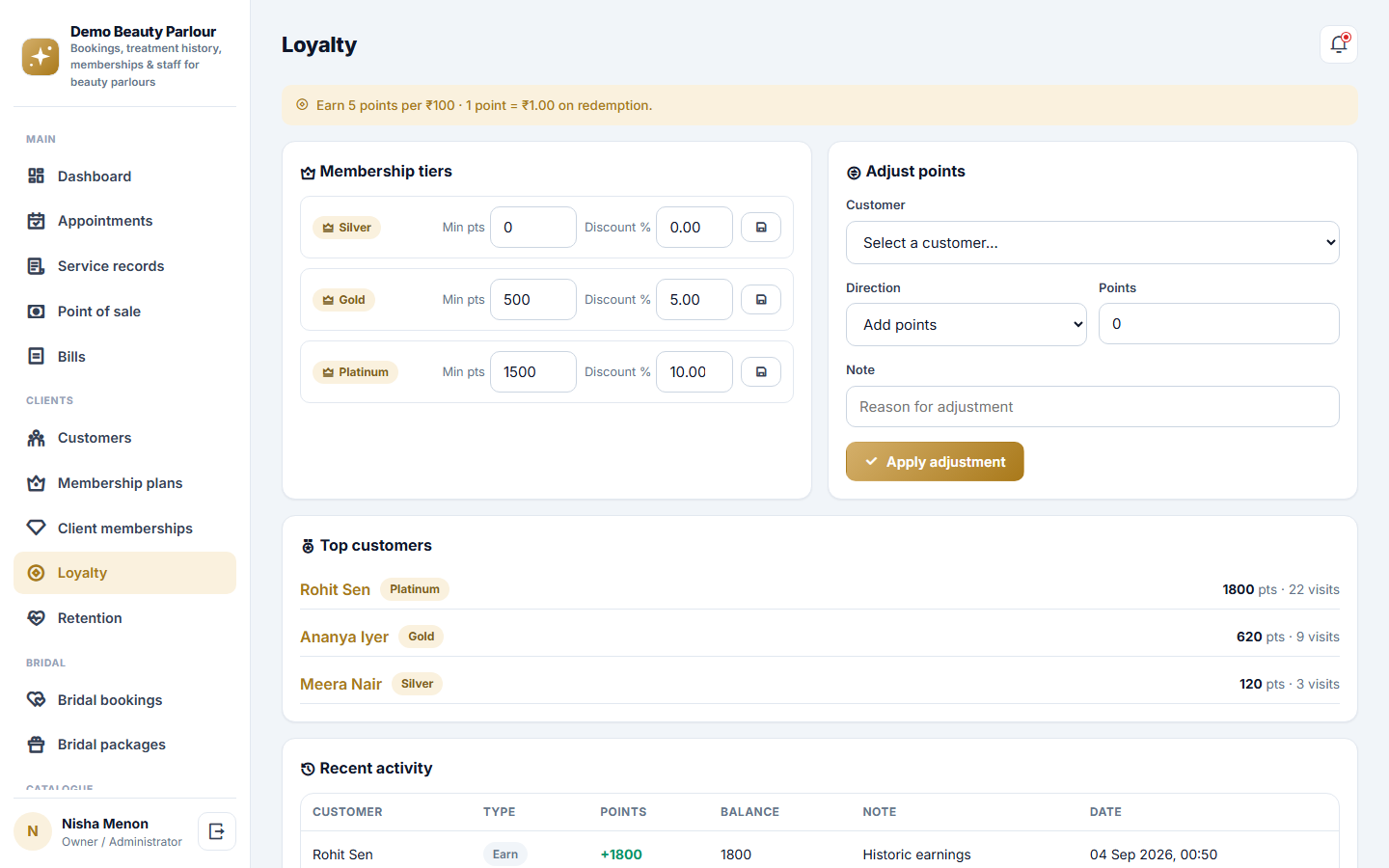Focus the Gold Min pts field
The height and width of the screenshot is (868, 1389).
coord(533,300)
